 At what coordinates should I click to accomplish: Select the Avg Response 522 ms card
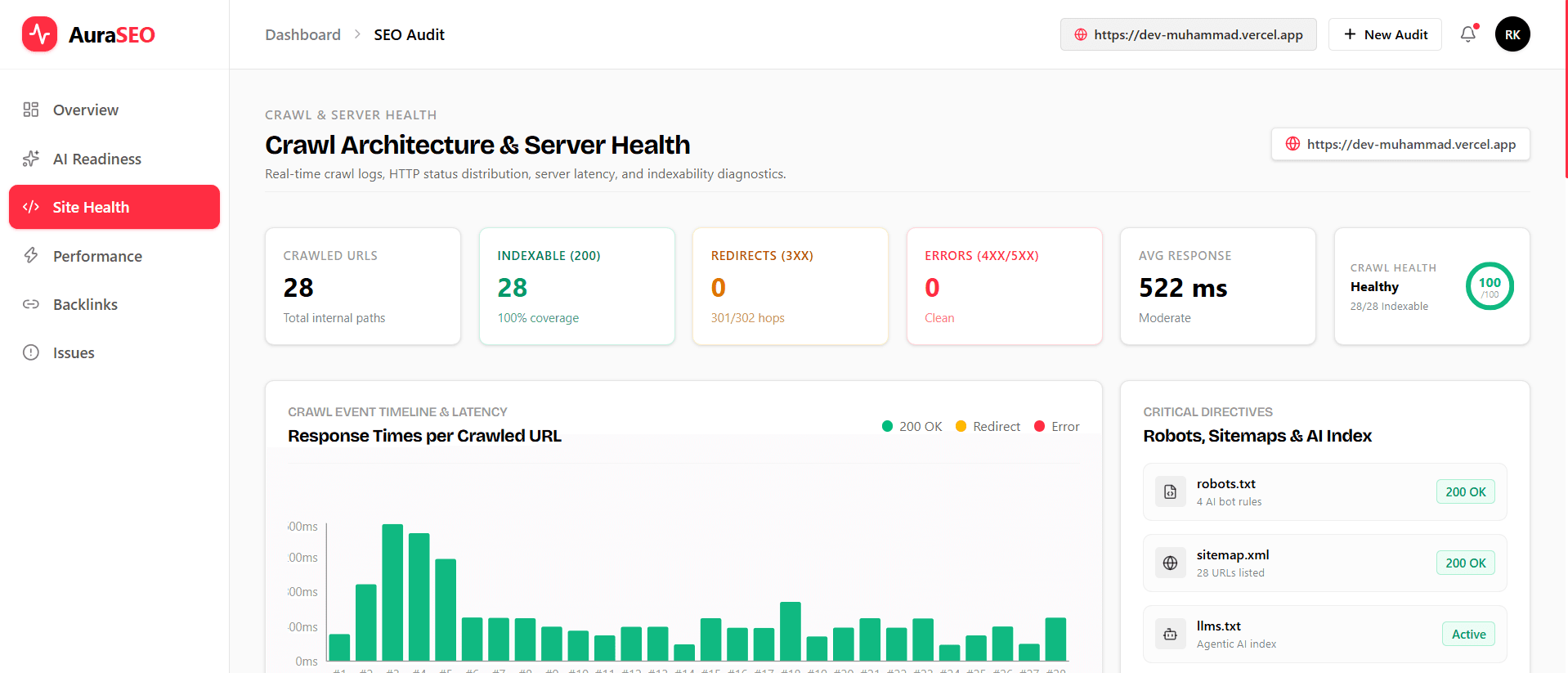pos(1218,286)
